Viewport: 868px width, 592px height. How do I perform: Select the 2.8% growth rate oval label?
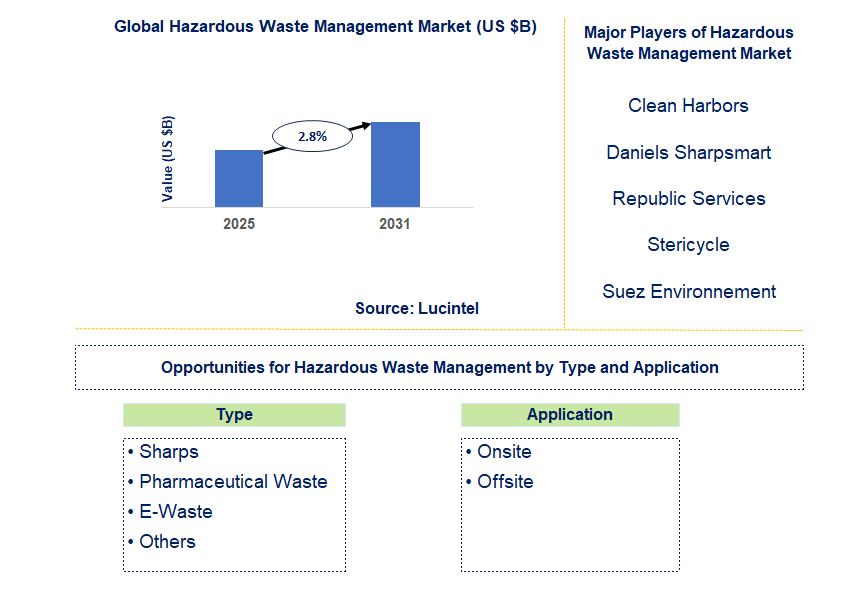coord(312,136)
